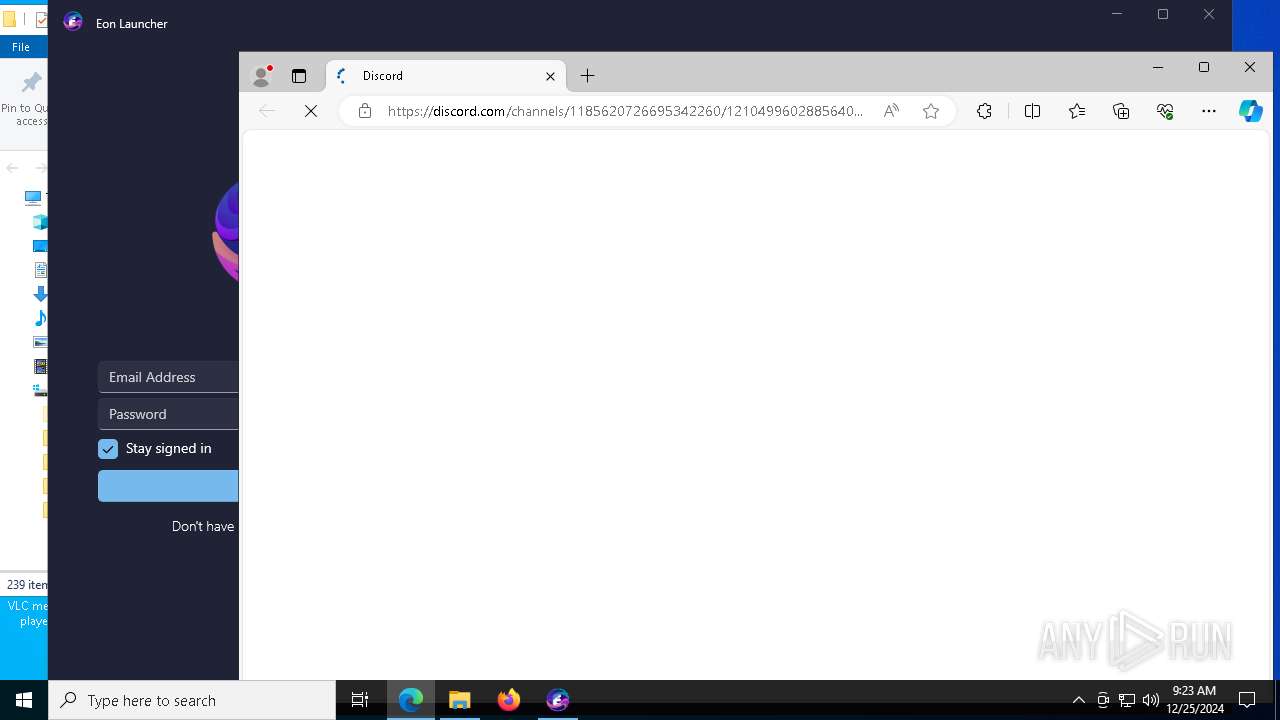Activate Read aloud icon in address bar
1280x720 pixels.
(x=891, y=111)
